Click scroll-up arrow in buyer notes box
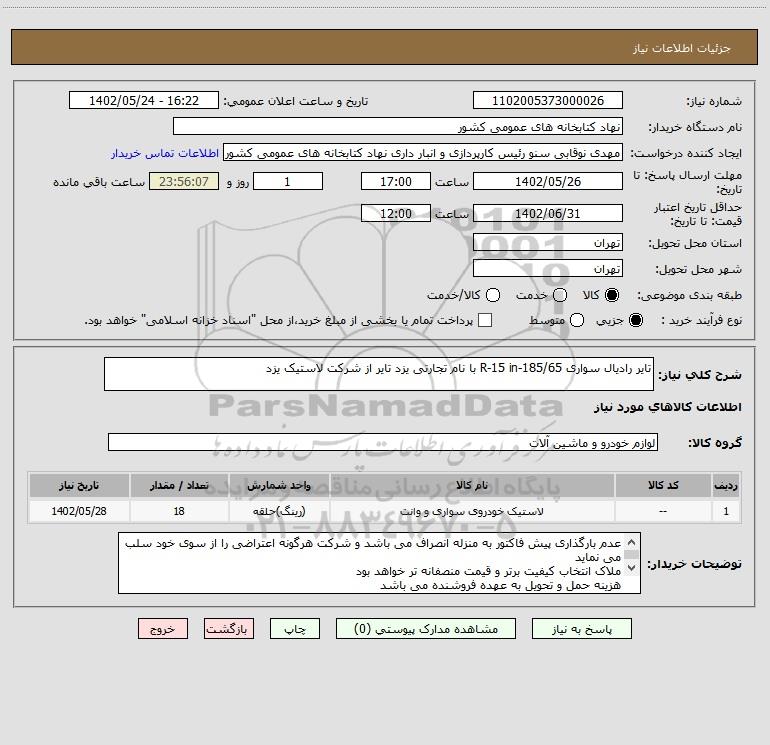770x745 pixels. coord(632,542)
